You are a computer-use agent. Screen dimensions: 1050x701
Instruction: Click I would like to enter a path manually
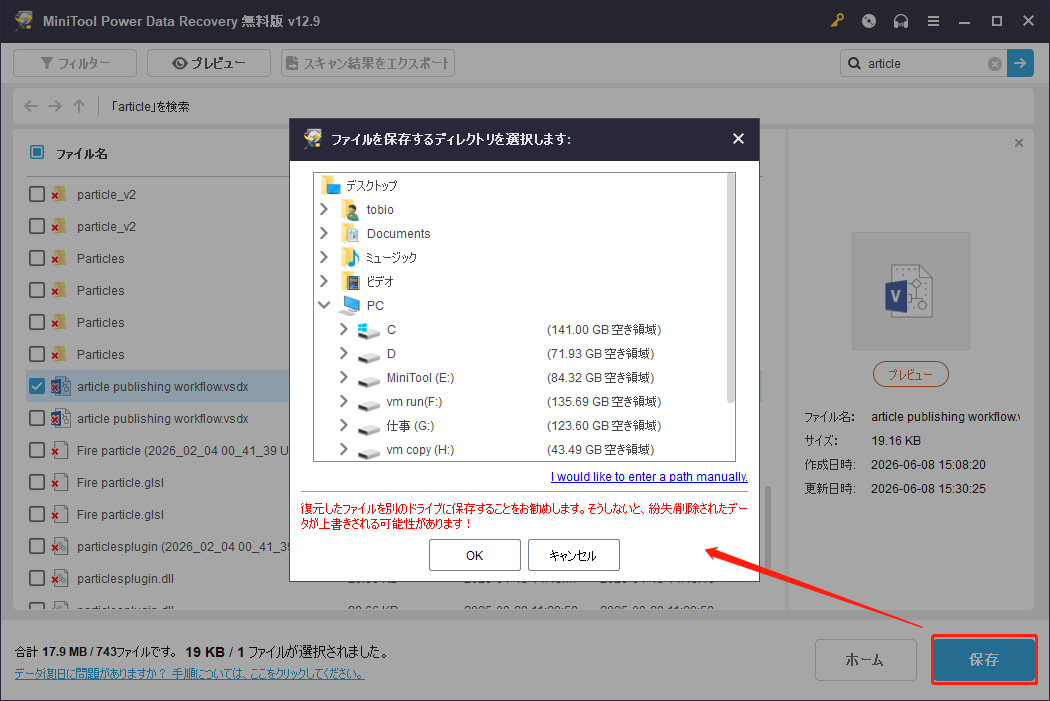coord(649,477)
